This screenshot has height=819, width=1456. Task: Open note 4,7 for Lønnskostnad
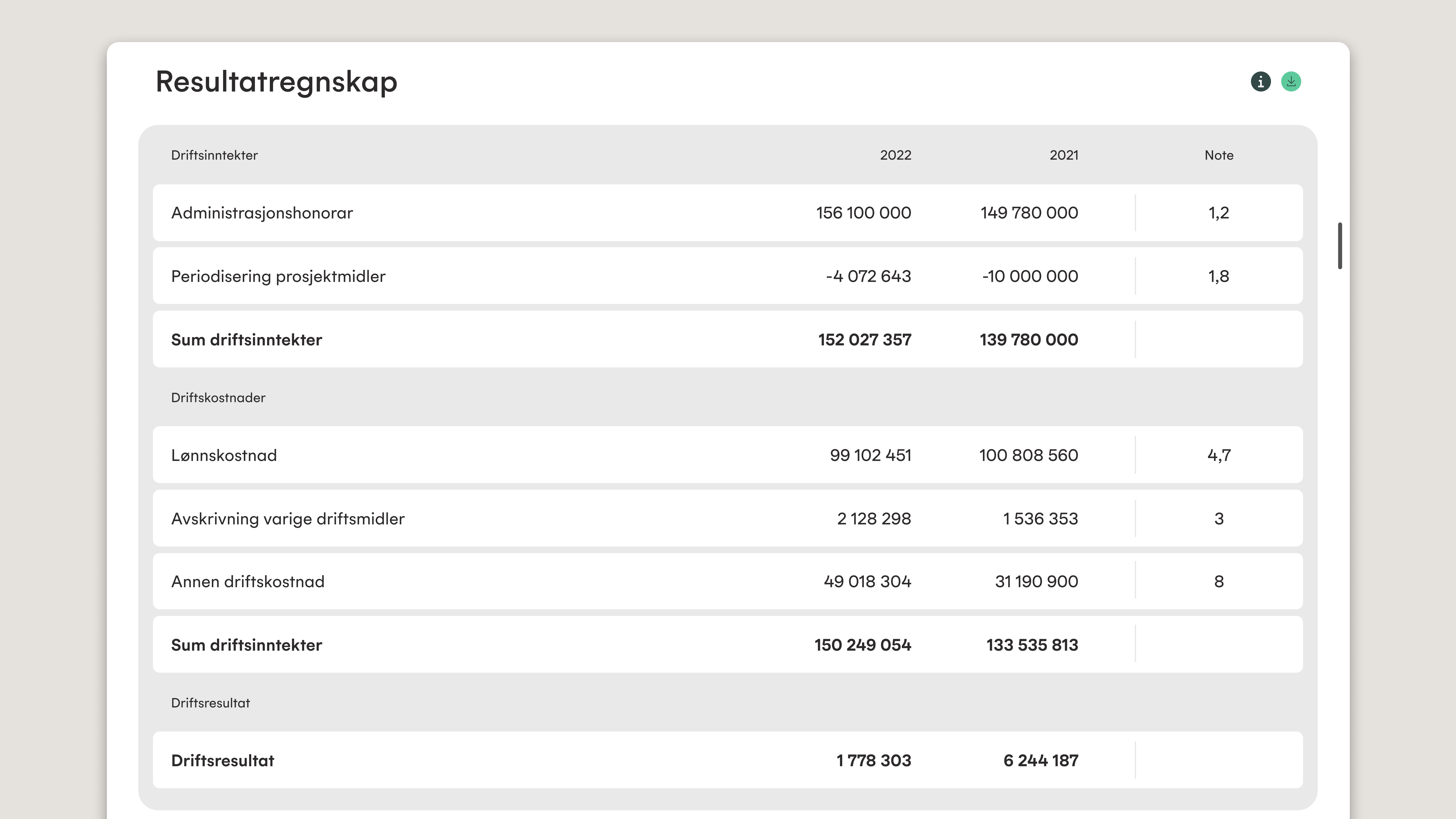click(1219, 455)
